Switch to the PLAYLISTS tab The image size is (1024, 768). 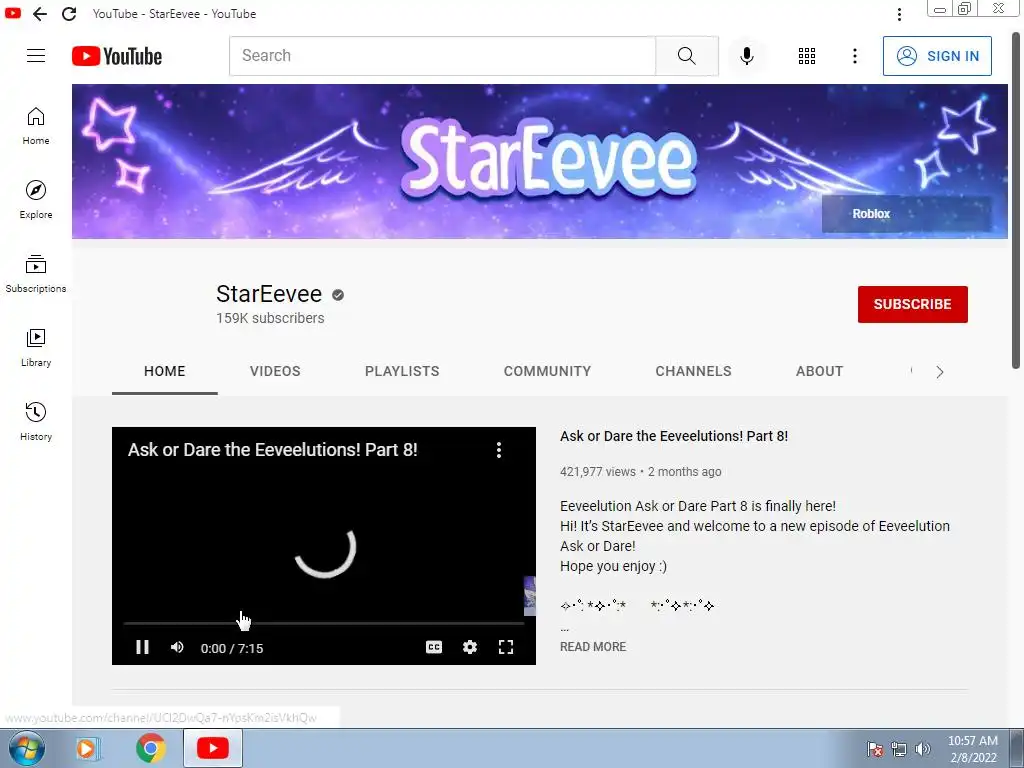[x=402, y=372]
